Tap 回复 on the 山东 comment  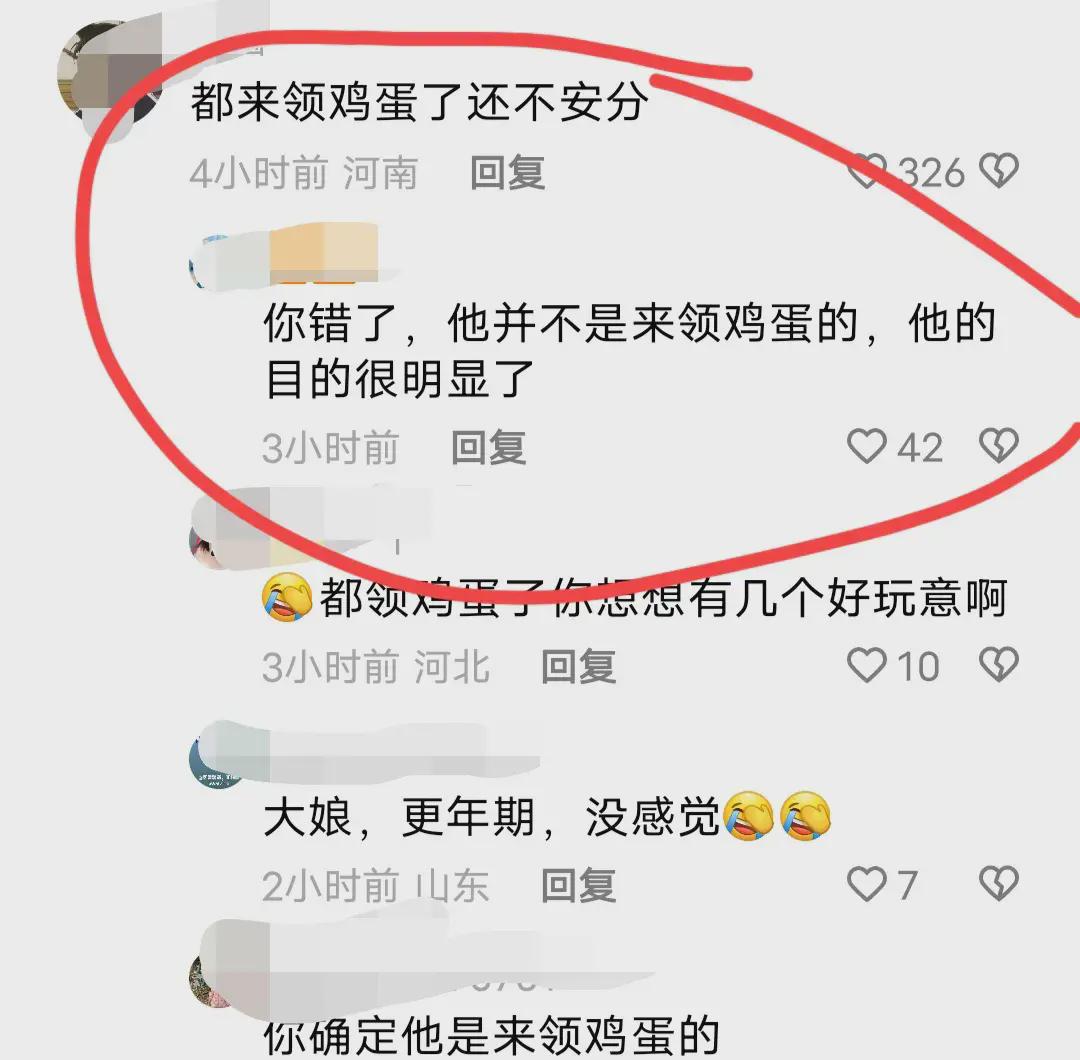pyautogui.click(x=579, y=886)
